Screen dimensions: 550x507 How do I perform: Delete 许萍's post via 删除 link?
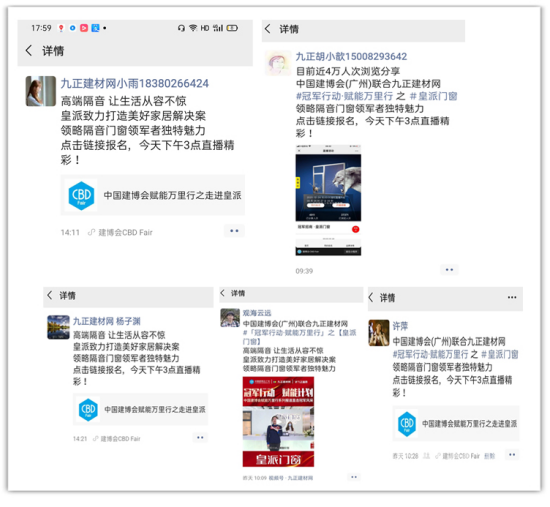pos(489,456)
